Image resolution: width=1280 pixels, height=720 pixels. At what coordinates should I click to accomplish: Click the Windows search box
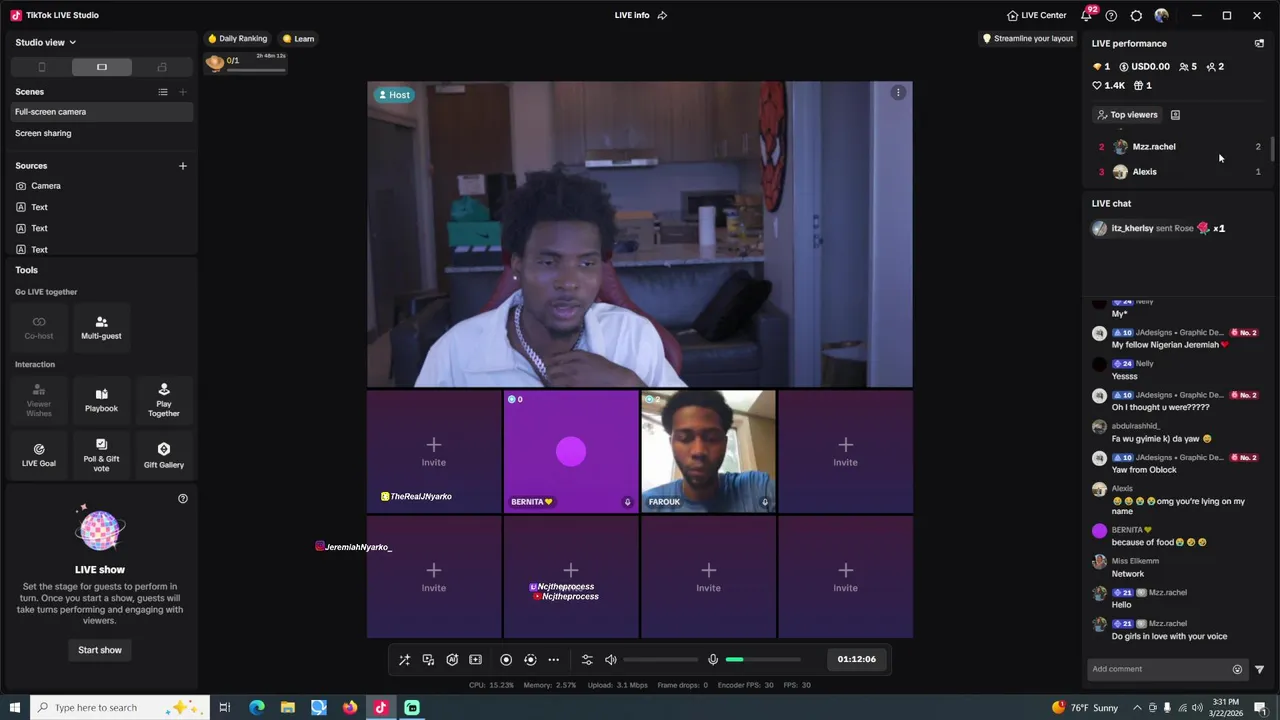point(120,708)
